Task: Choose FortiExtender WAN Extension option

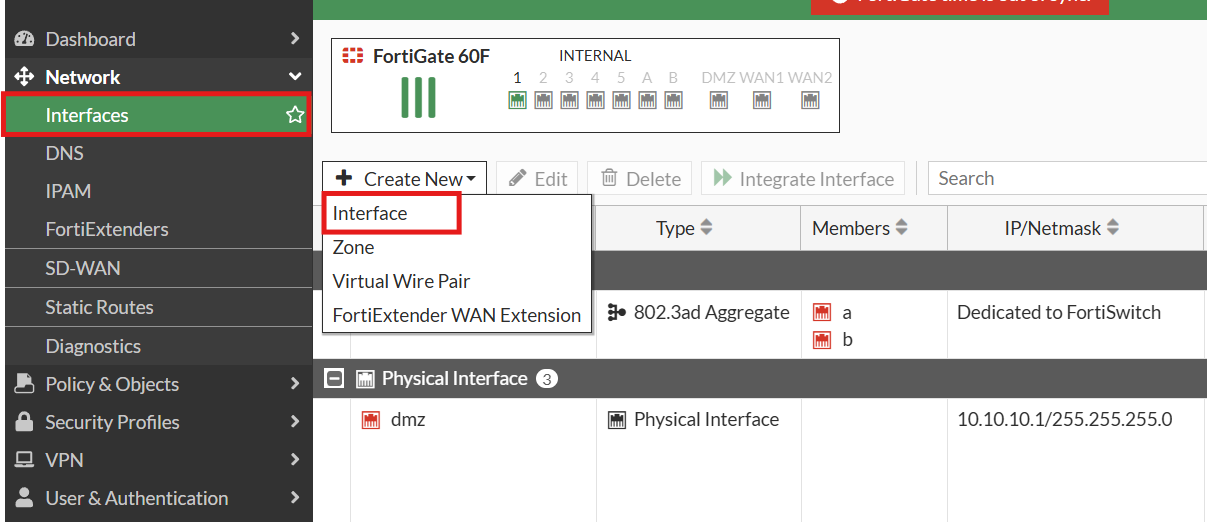Action: (x=457, y=315)
